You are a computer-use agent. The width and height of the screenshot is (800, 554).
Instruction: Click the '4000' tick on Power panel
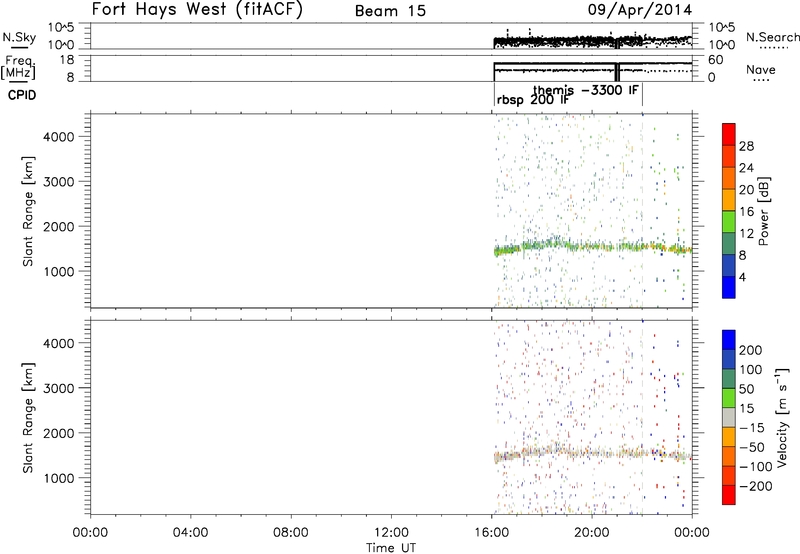pos(59,137)
